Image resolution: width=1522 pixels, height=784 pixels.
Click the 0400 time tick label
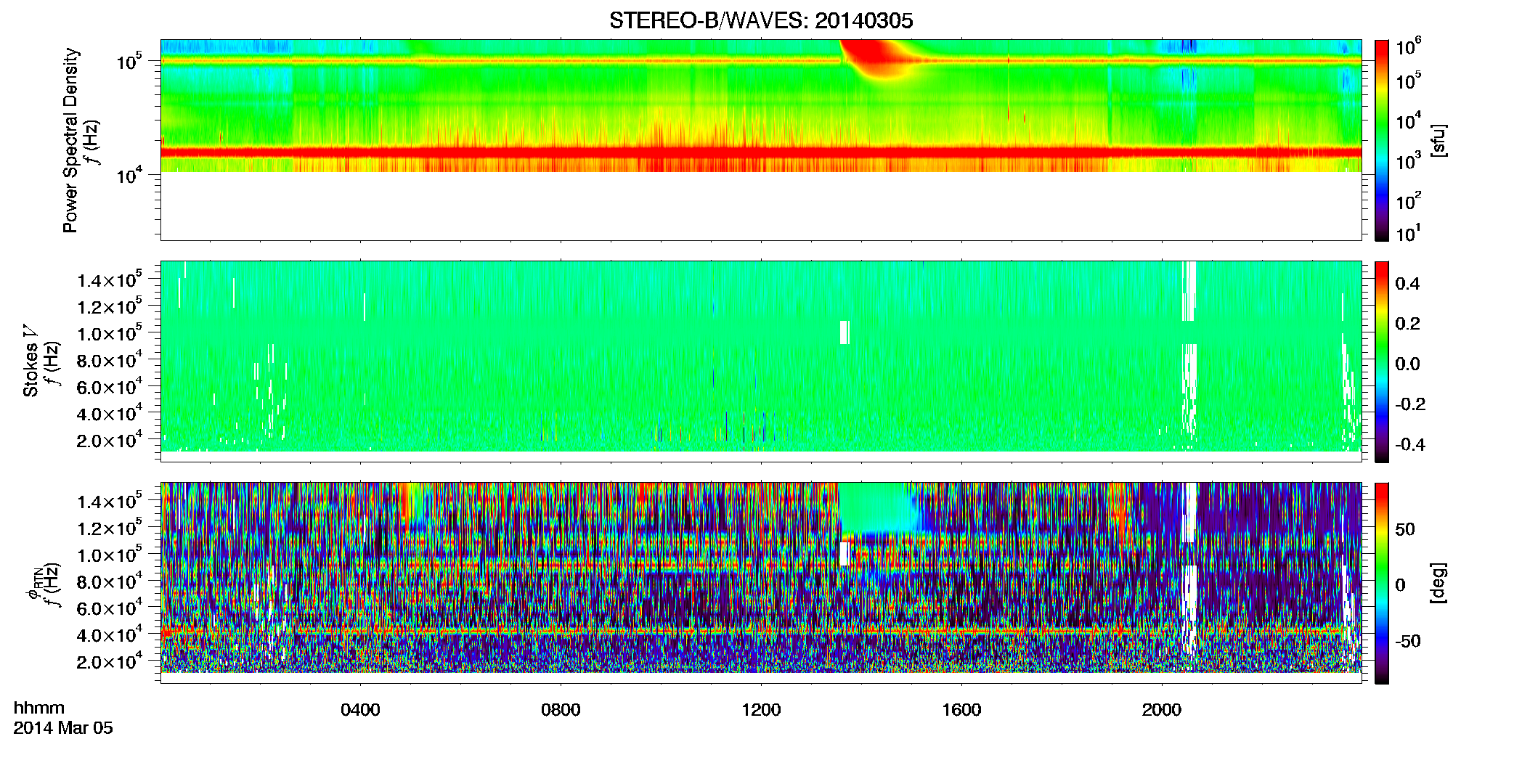[x=360, y=709]
